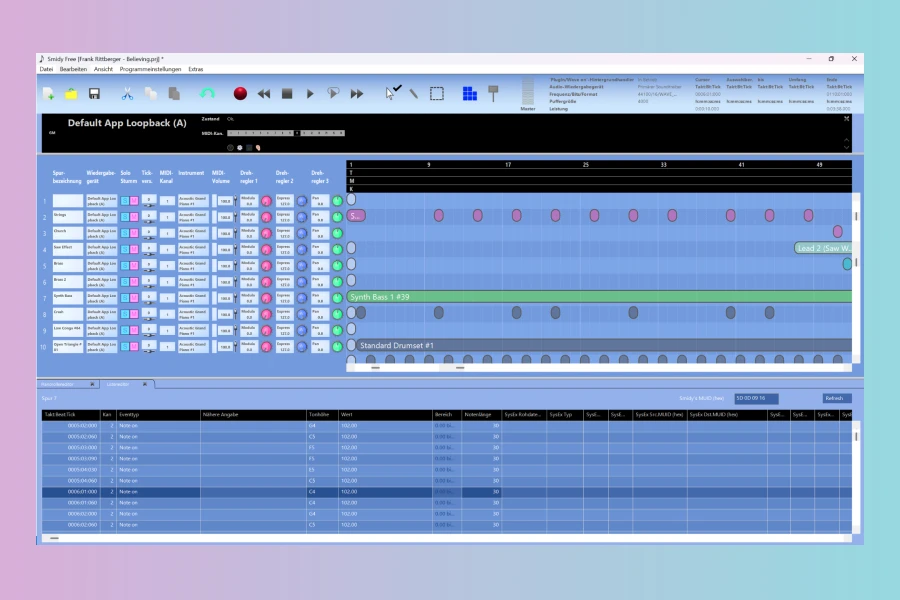The width and height of the screenshot is (900, 600).
Task: Open Modula controller selector on track 1
Action: tap(249, 201)
